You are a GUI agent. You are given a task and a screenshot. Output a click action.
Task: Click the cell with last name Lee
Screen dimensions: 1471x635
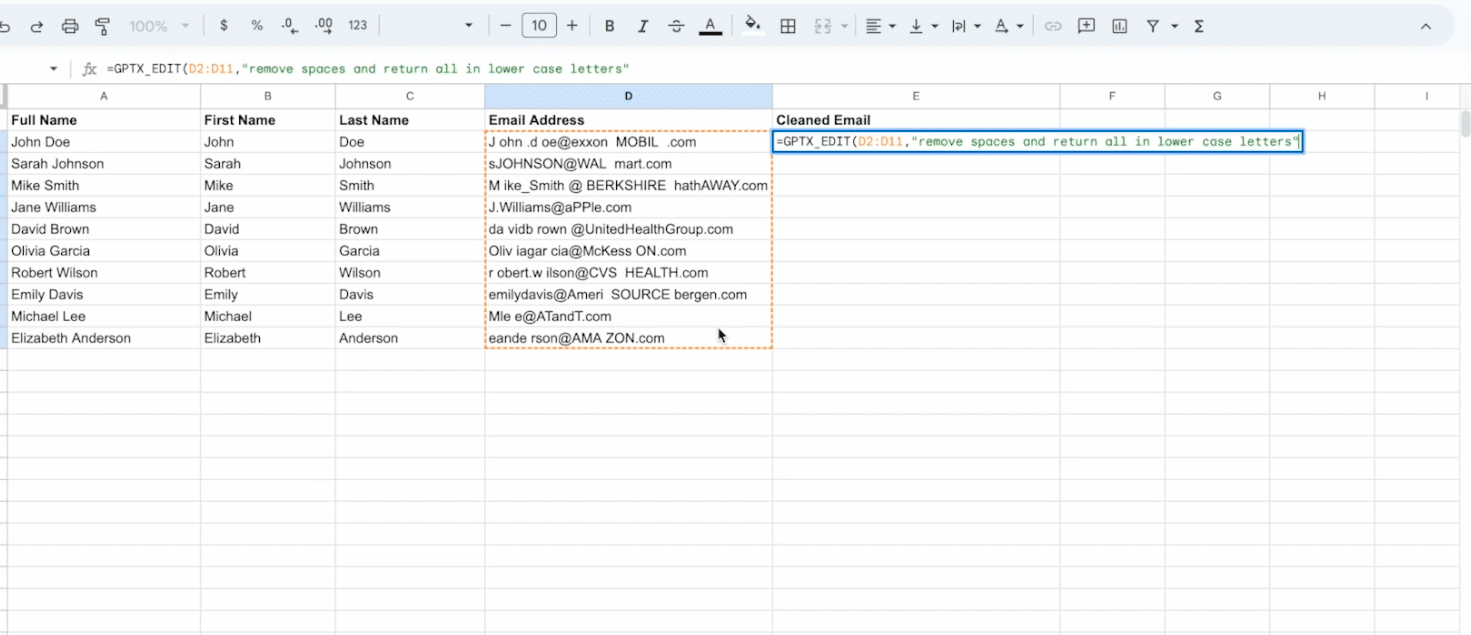[410, 316]
